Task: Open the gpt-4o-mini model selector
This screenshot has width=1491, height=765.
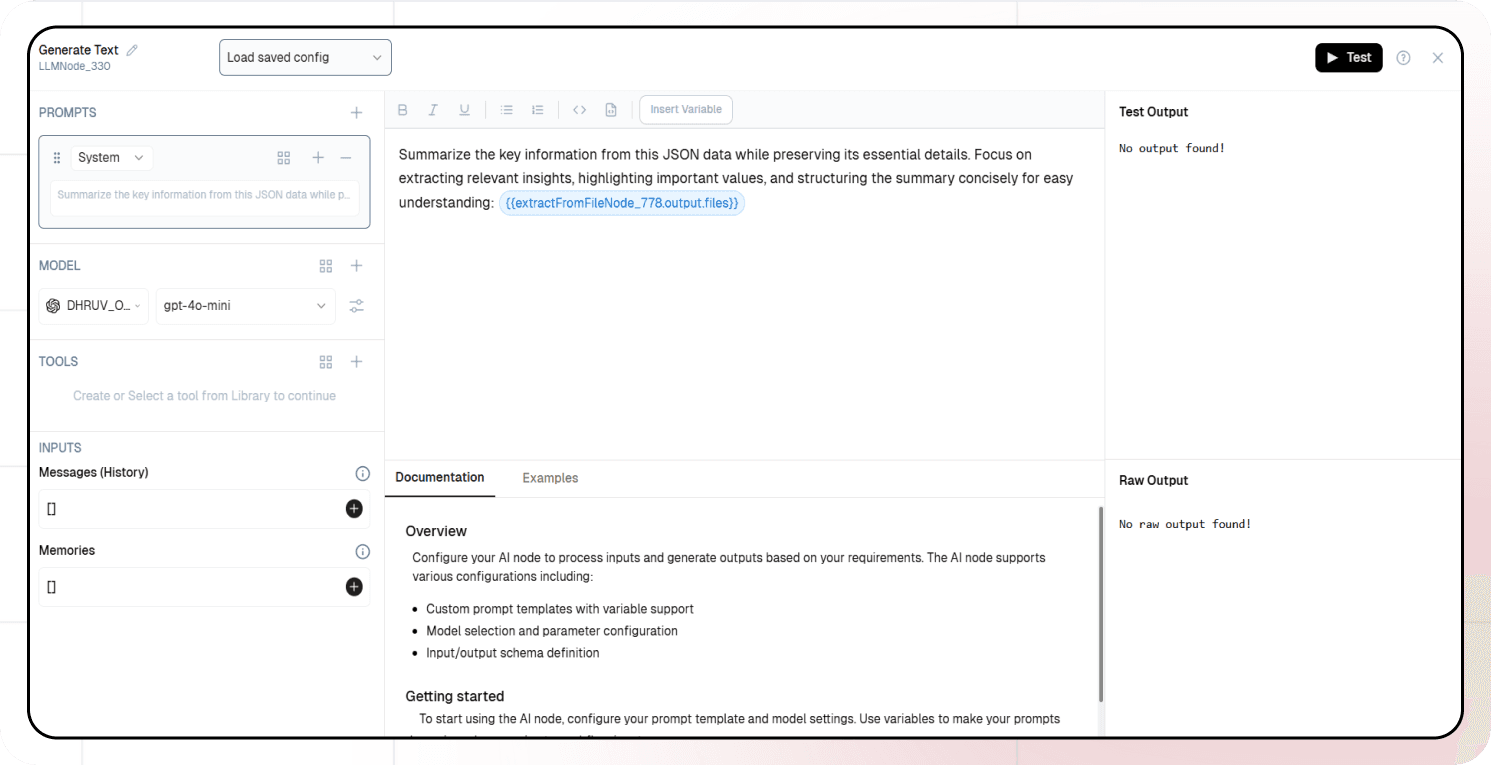Action: pos(245,306)
